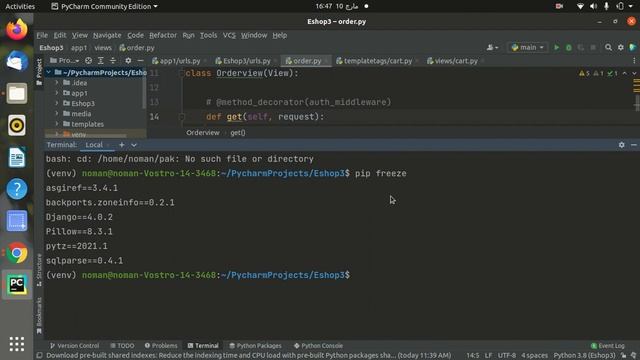Open PyCharm Community Edition app menu
Screen dimensions: 640x360
tap(104, 6)
